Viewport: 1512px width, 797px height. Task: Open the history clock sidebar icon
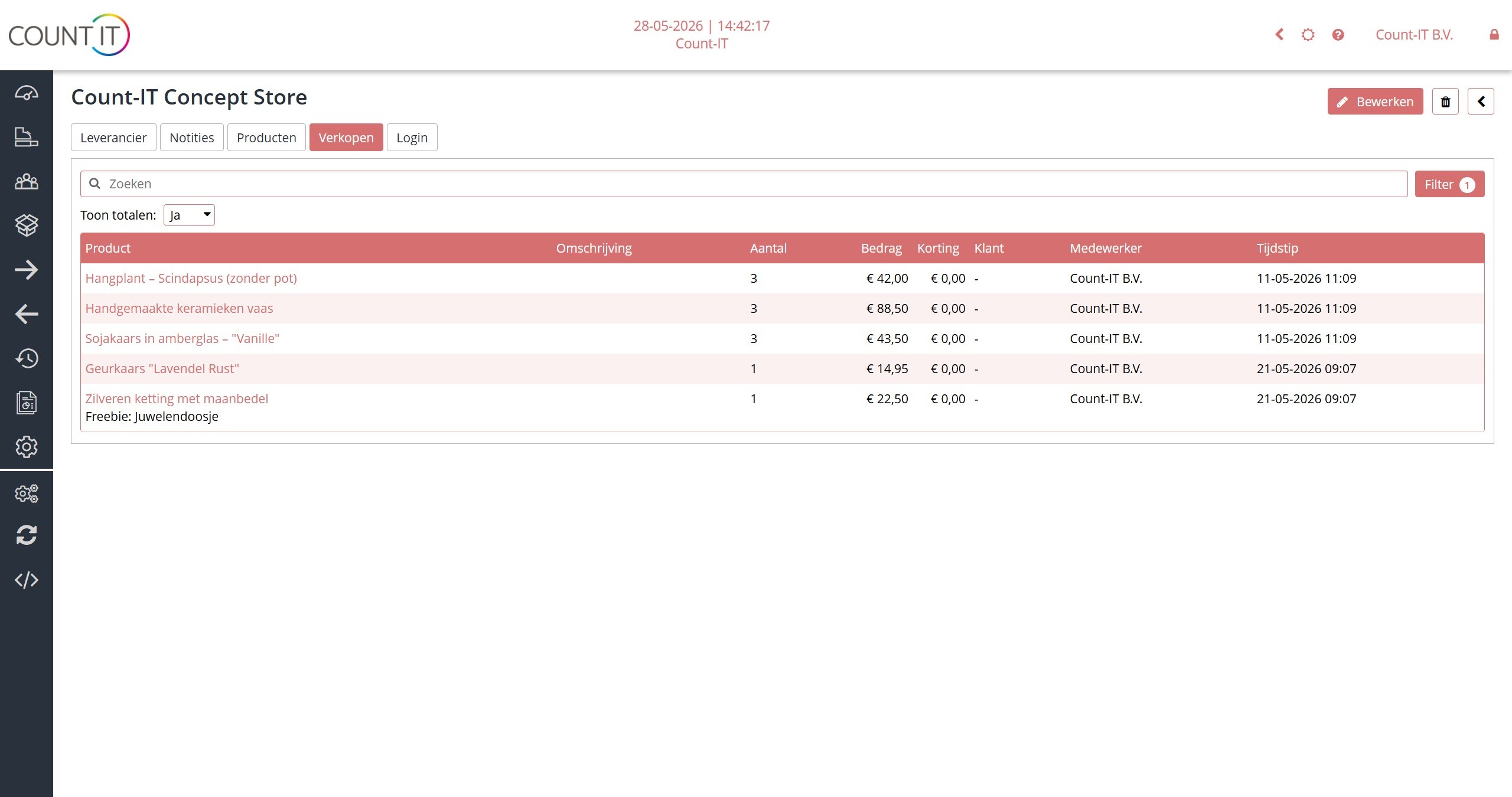coord(27,358)
